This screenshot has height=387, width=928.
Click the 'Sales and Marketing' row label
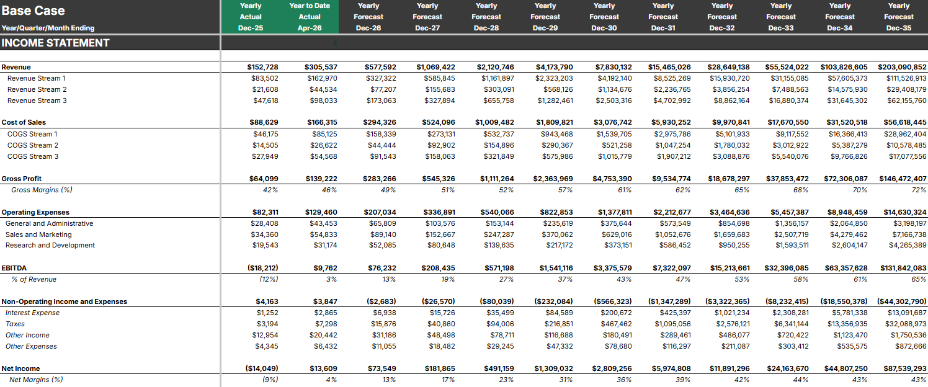38,234
